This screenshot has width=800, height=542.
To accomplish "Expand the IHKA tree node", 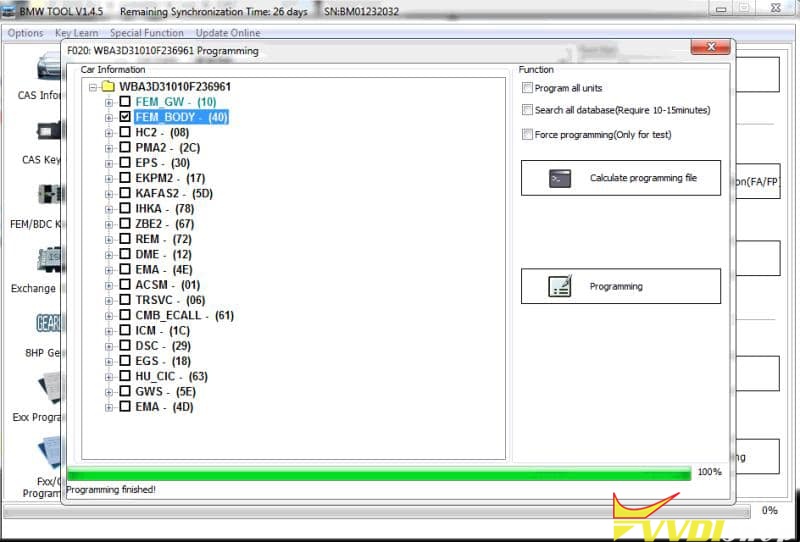I will pyautogui.click(x=109, y=209).
